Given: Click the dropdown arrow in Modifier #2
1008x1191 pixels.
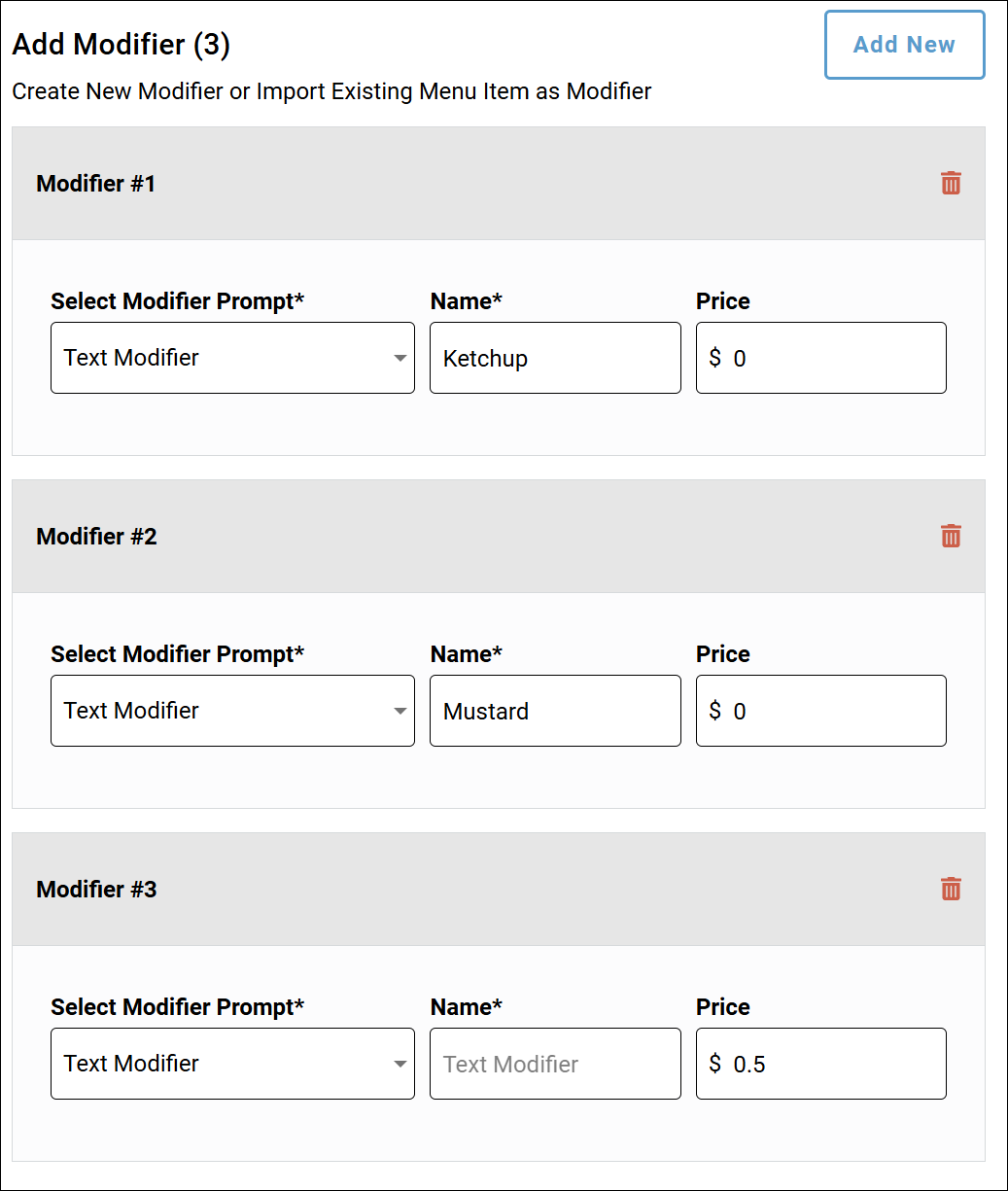Looking at the screenshot, I should [x=400, y=712].
